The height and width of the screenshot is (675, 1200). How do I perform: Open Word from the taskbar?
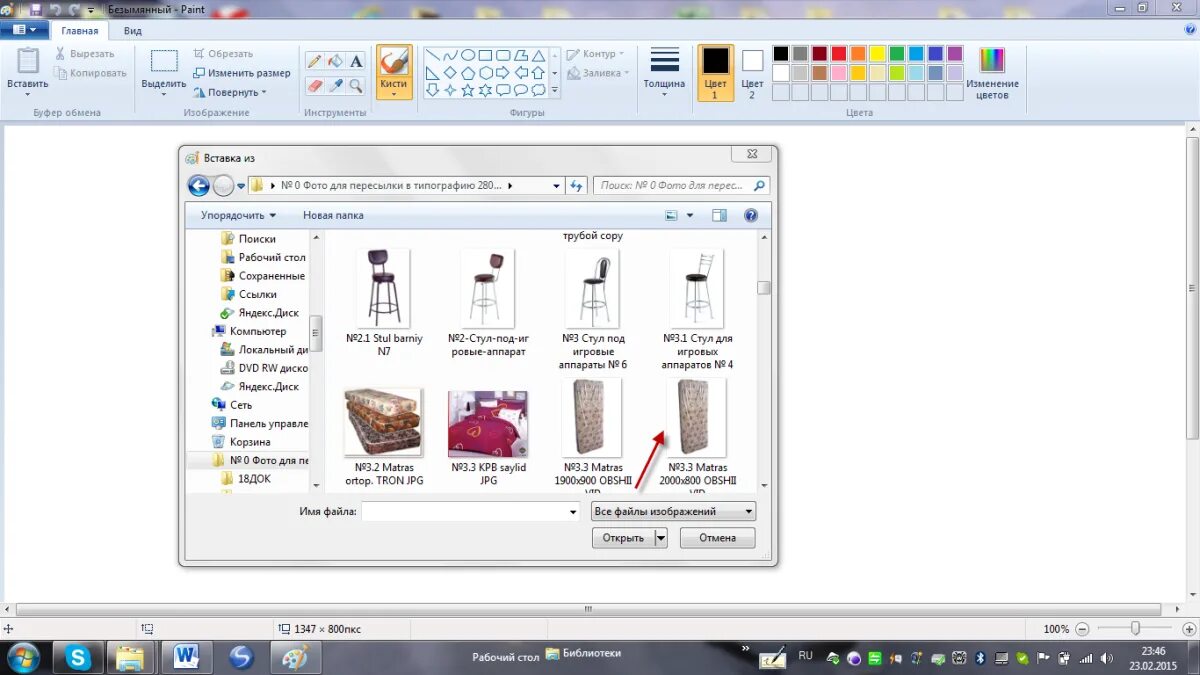tap(186, 657)
